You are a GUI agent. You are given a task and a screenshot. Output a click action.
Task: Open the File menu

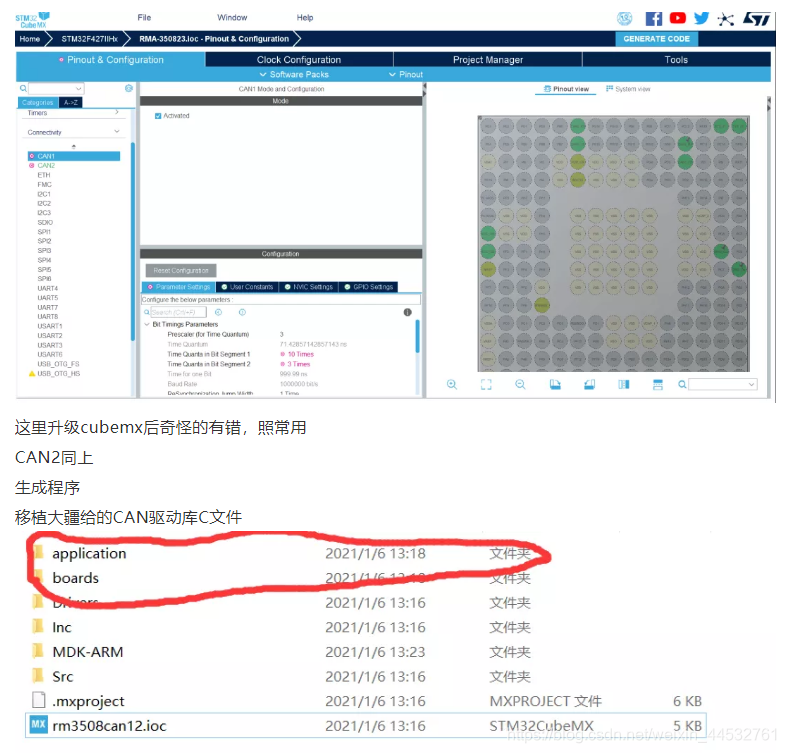(x=144, y=18)
